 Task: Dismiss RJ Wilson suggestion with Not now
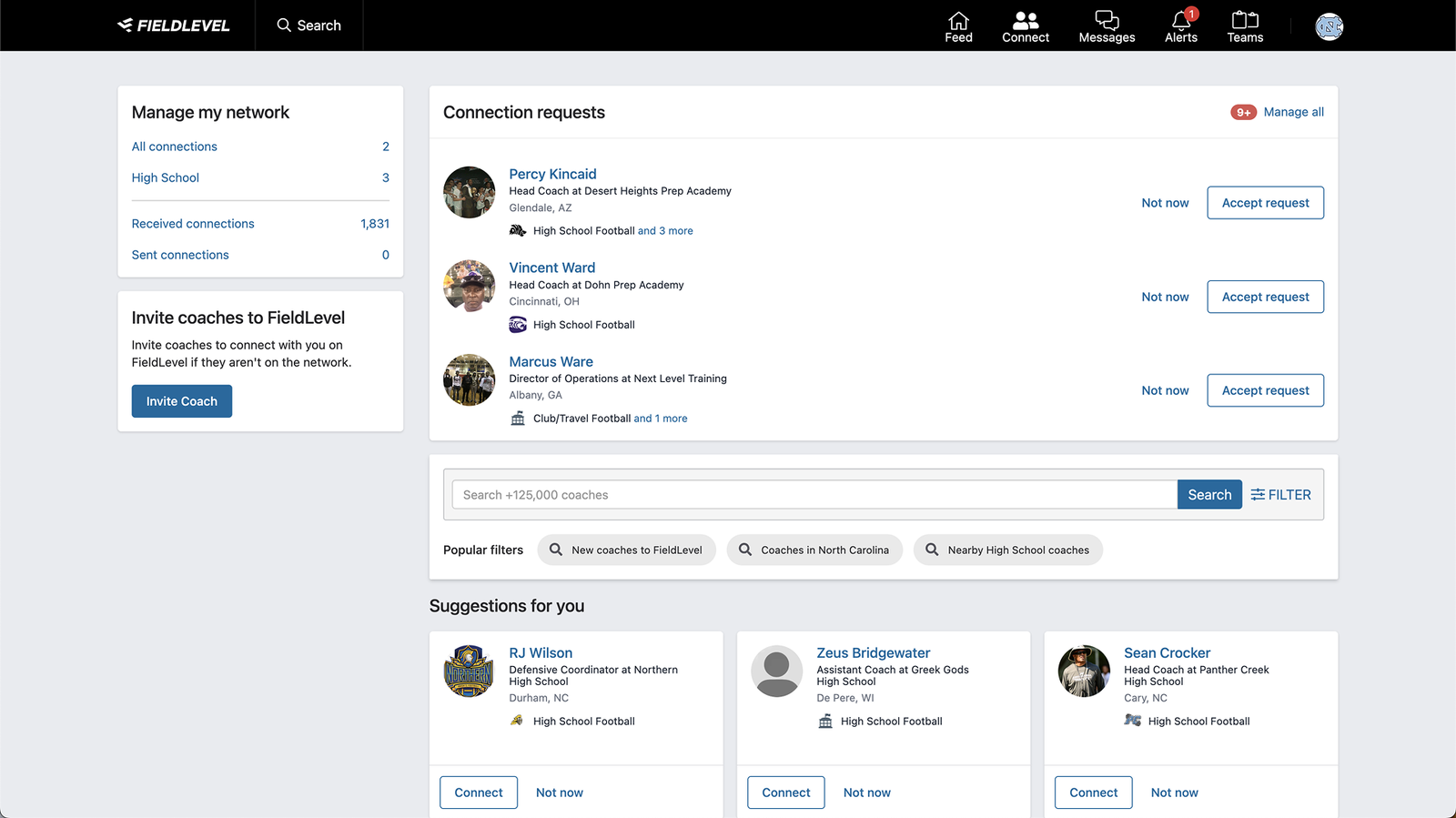tap(560, 793)
